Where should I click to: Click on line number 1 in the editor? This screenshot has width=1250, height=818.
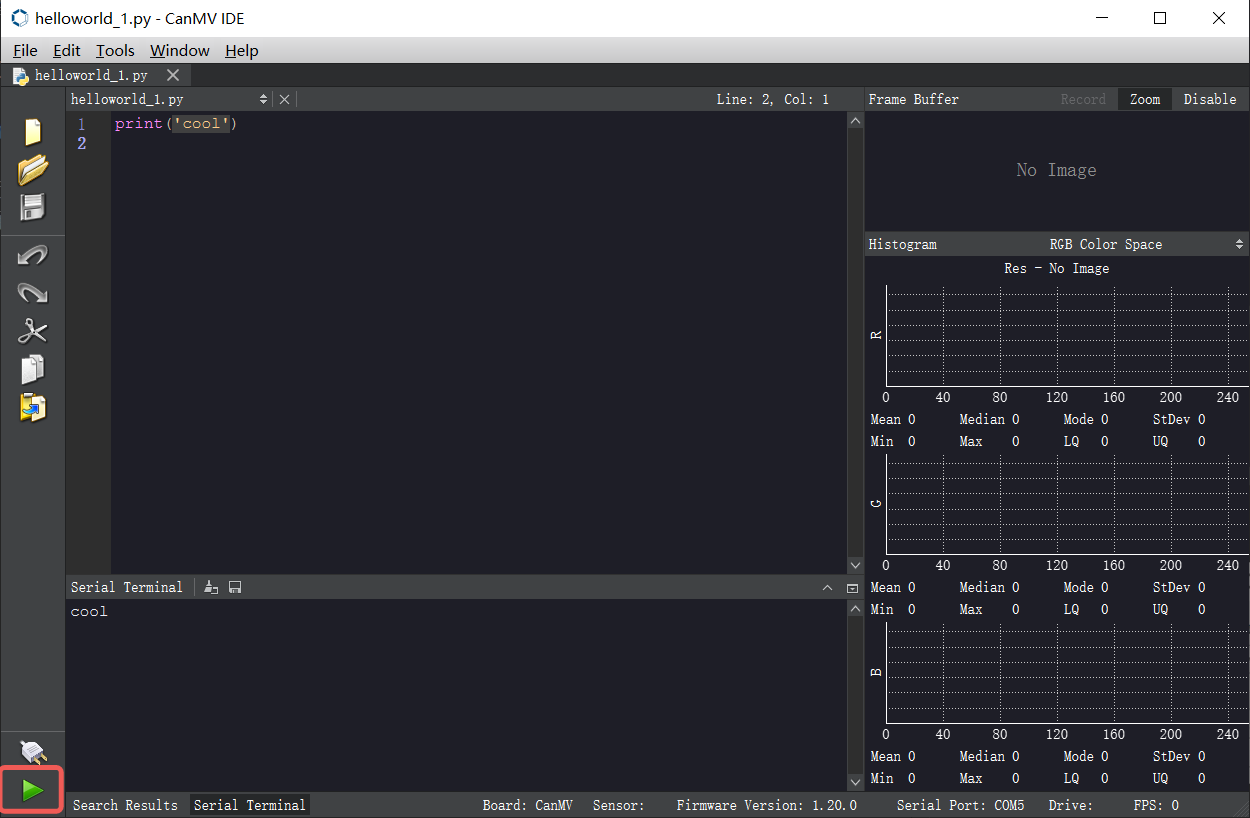click(x=82, y=124)
